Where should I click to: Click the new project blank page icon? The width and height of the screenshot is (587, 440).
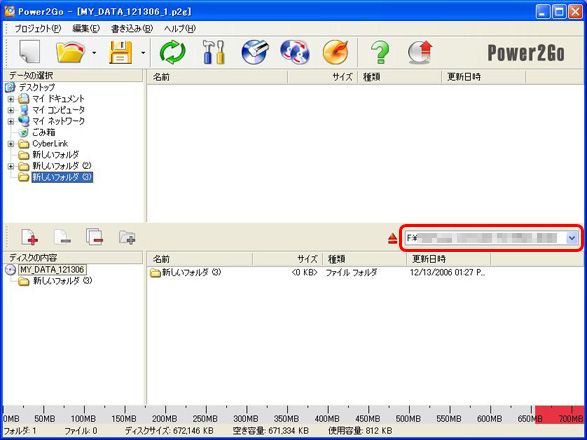coord(30,52)
